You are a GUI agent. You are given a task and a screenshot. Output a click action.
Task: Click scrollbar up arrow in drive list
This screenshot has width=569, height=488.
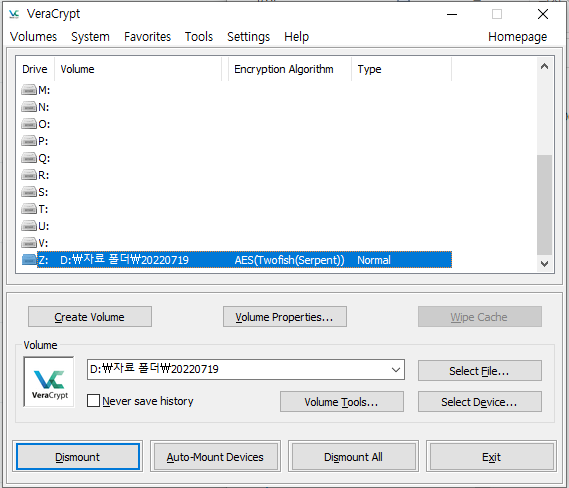[544, 66]
